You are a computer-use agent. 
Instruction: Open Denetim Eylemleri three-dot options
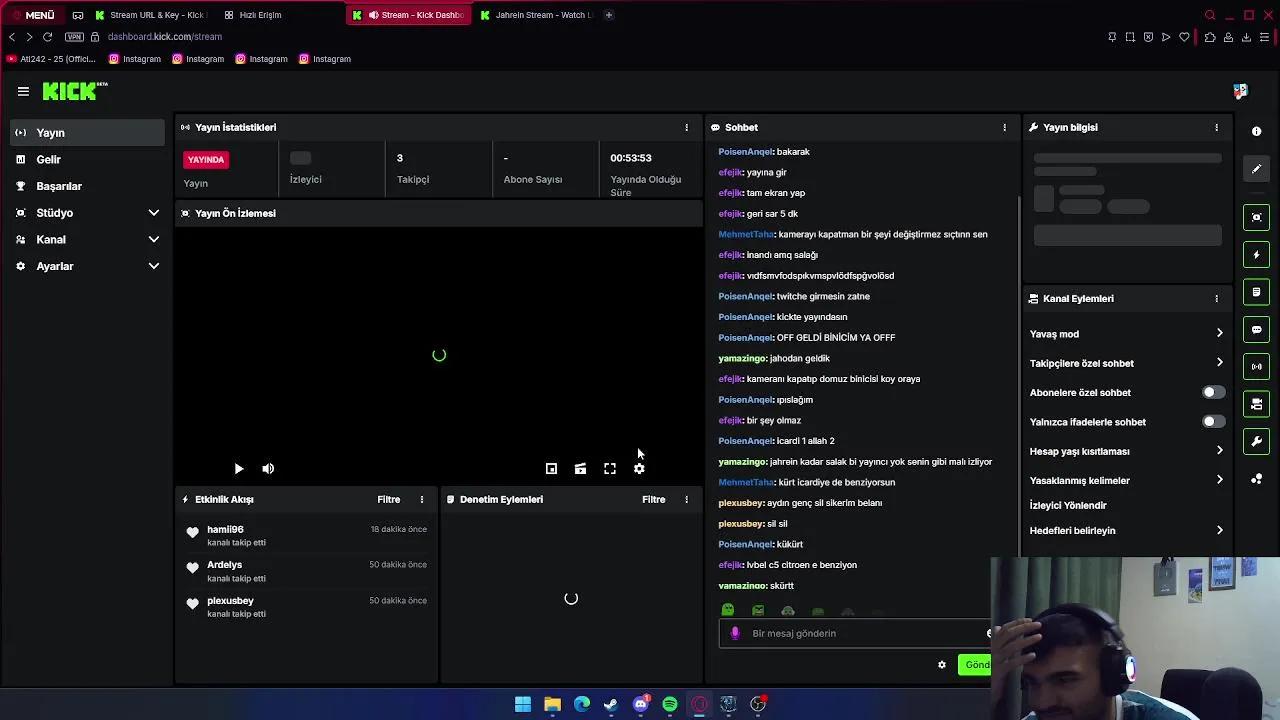[686, 499]
